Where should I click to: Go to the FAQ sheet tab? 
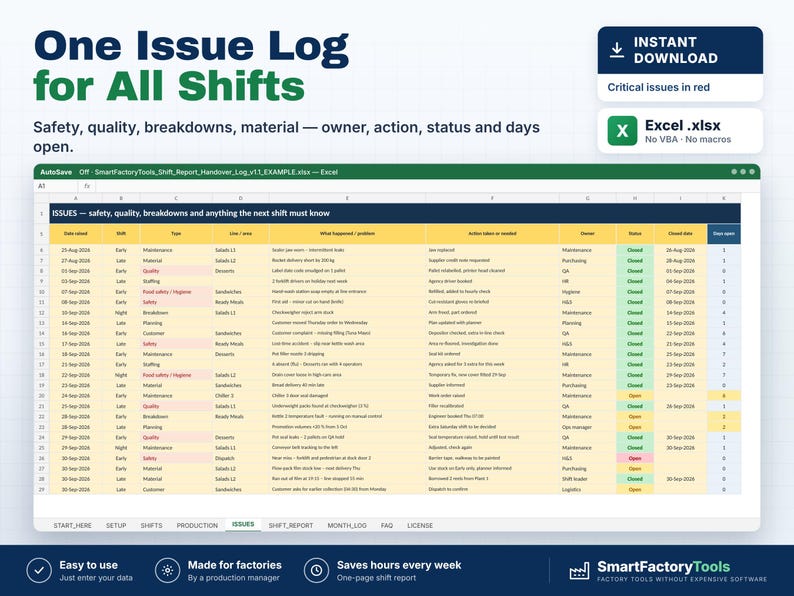(x=387, y=526)
